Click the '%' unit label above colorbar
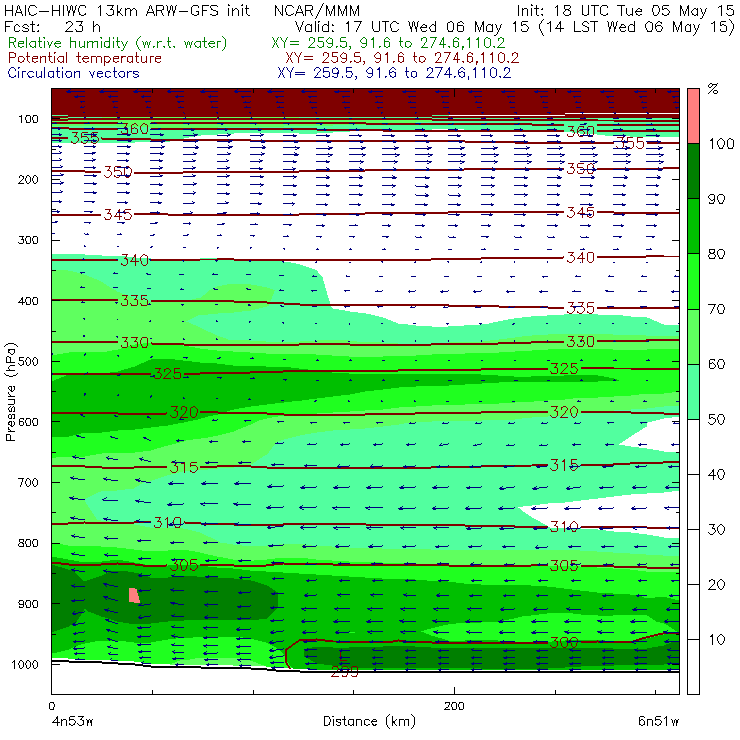 coord(713,89)
